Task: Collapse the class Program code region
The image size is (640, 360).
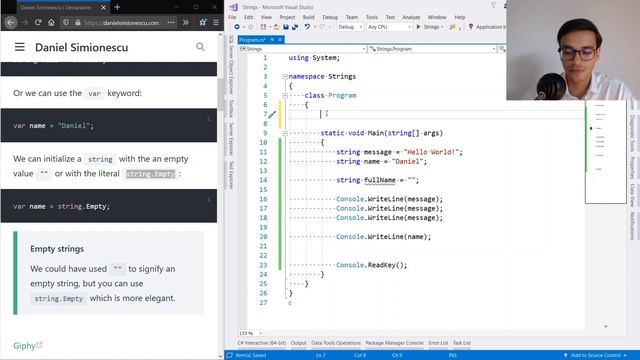Action: tap(285, 96)
